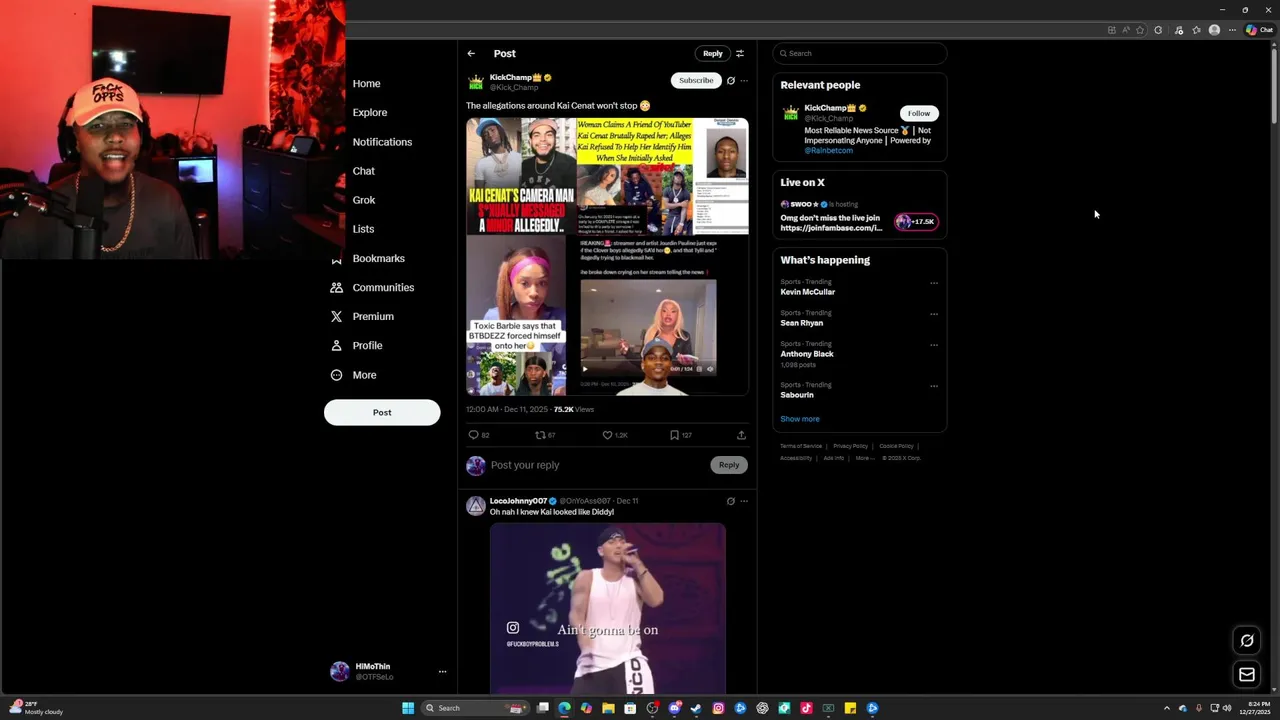Open the Terms of Service link
Screen dimensions: 1280x720
[x=801, y=446]
